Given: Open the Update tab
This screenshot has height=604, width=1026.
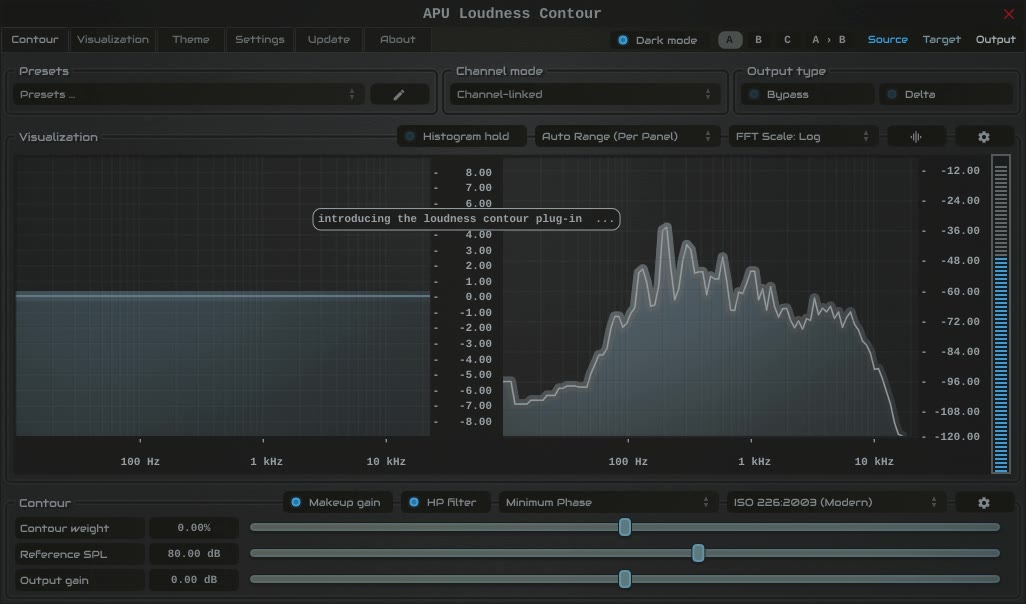Looking at the screenshot, I should 328,40.
